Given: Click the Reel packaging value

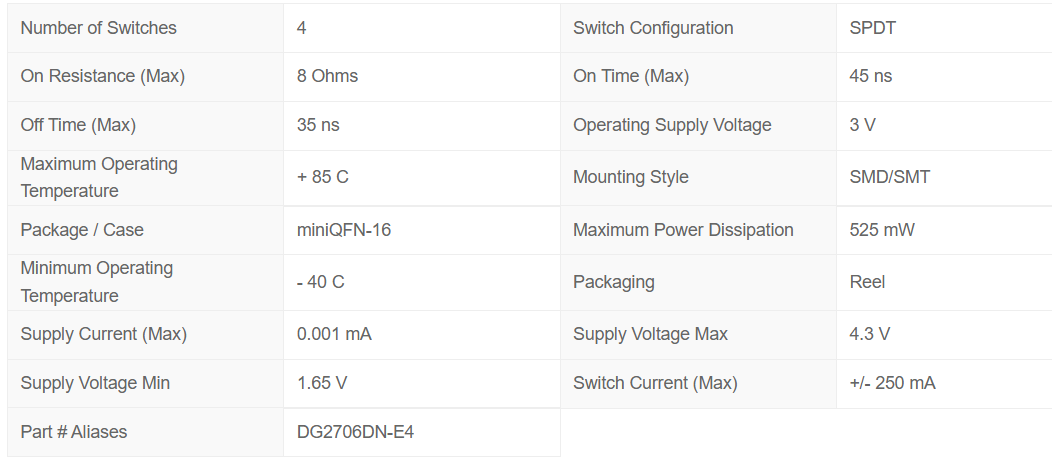Looking at the screenshot, I should click(867, 282).
